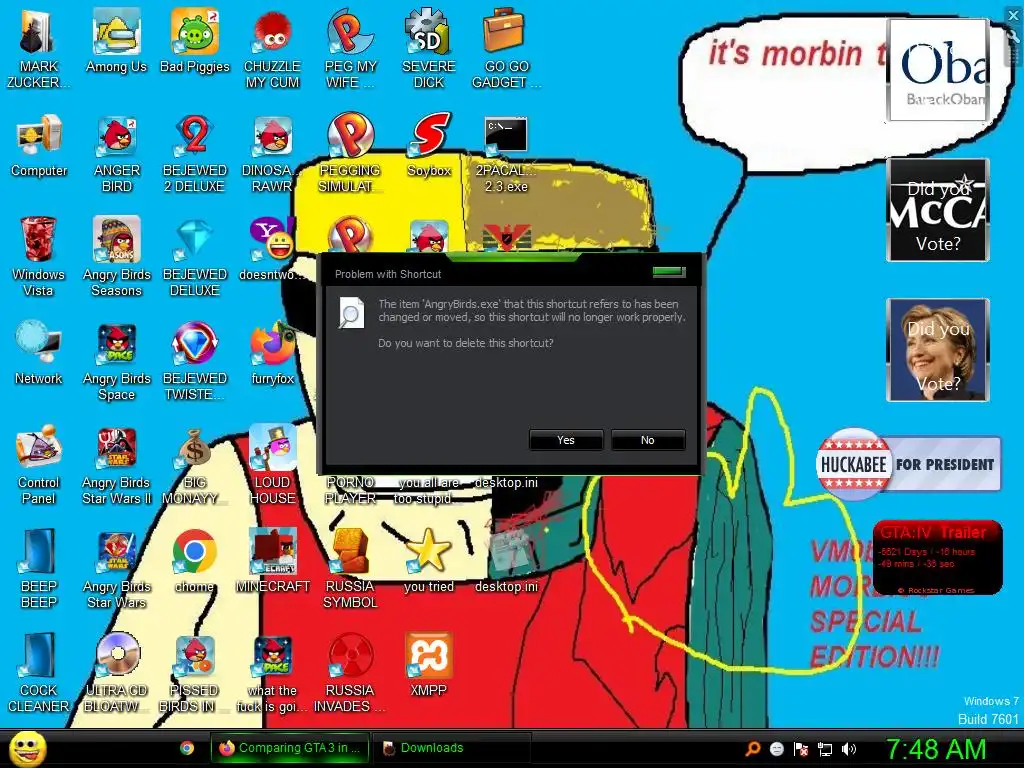Click the Obama gadget thumbnail

click(x=938, y=70)
